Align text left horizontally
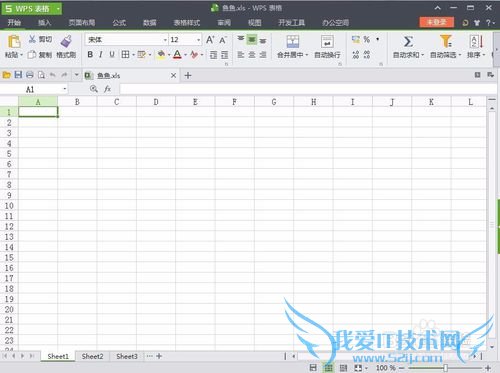Screen dimensions: 500x373 point(241,54)
